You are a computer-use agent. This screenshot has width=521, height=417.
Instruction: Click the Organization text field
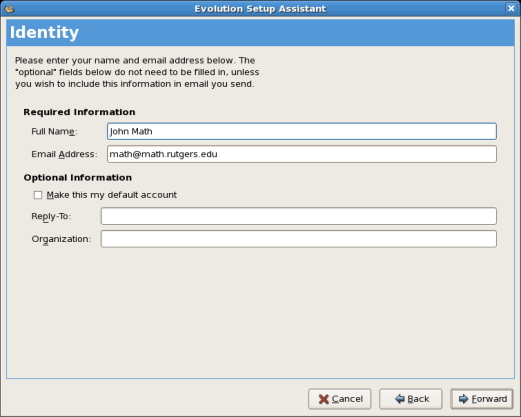pyautogui.click(x=299, y=239)
